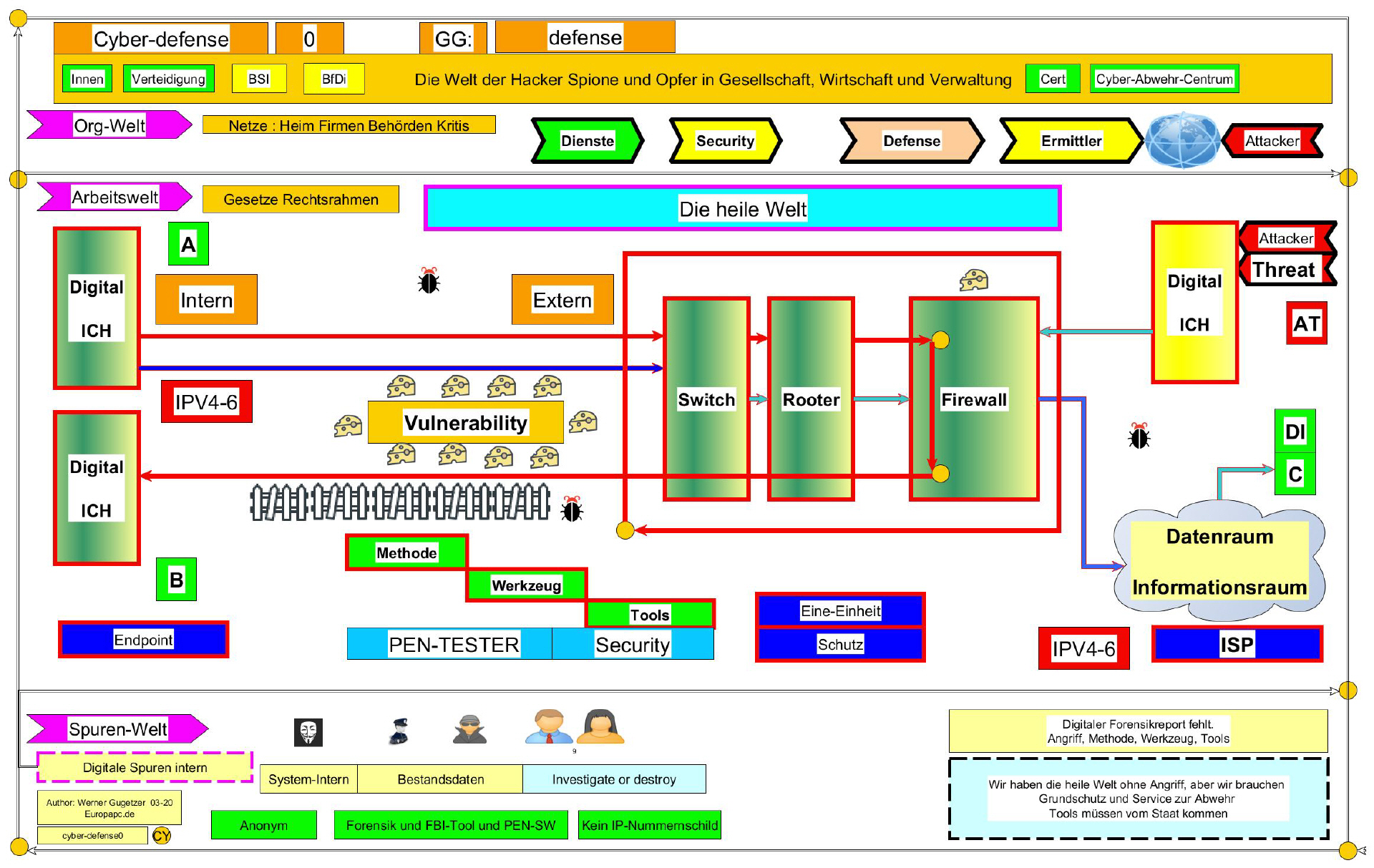
Task: Click the Firewall block
Action: [x=974, y=399]
